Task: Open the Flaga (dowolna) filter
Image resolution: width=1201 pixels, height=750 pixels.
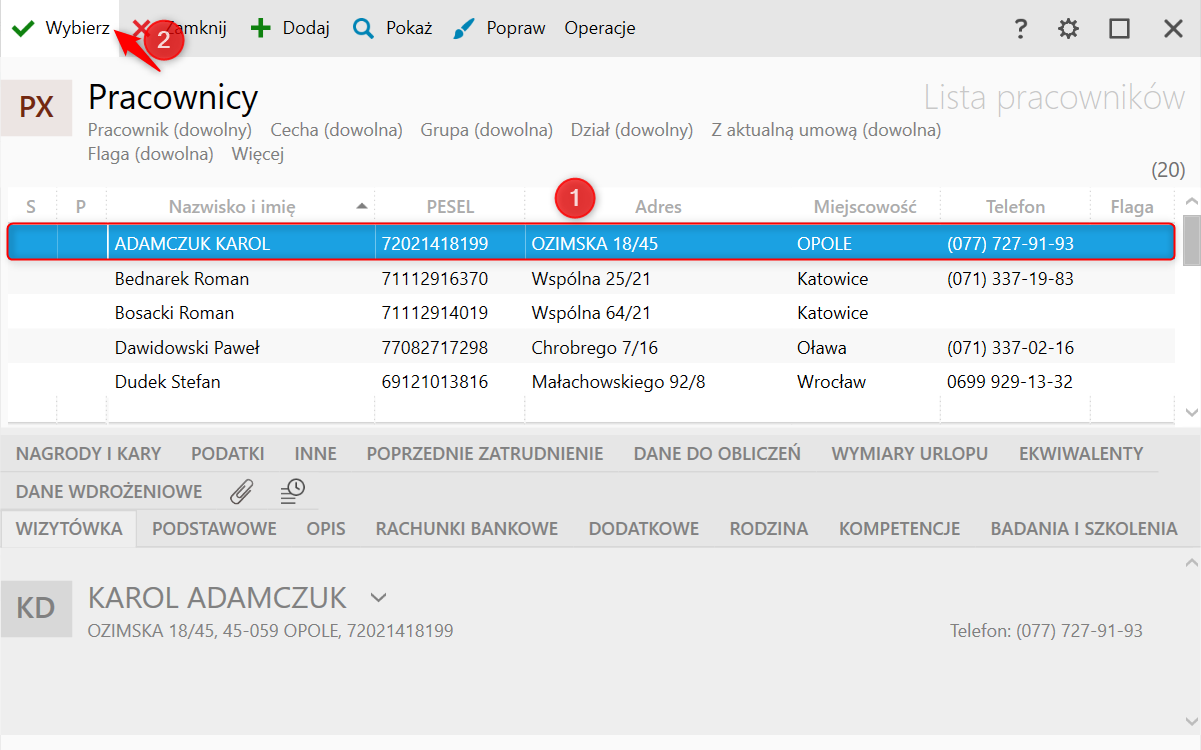Action: click(x=151, y=154)
